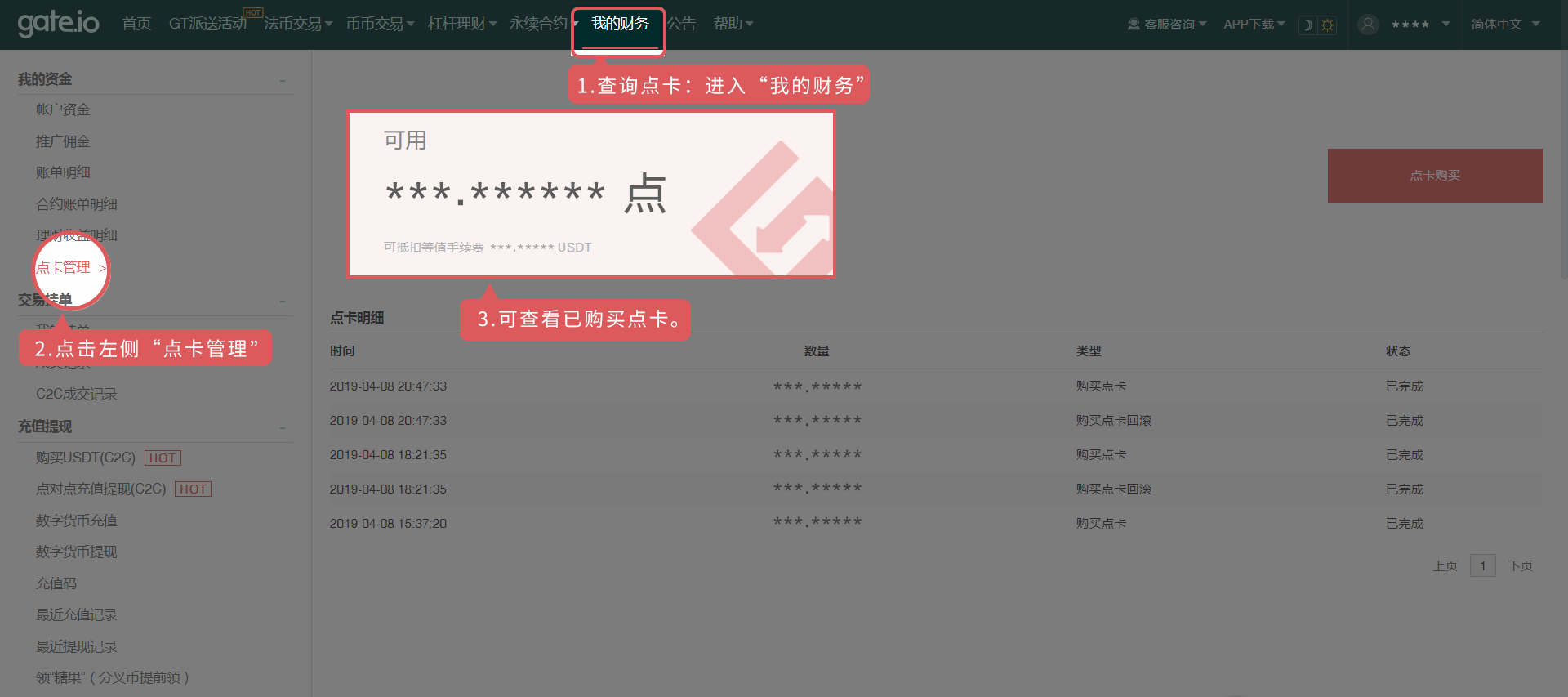The image size is (1568, 697).
Task: Click 购买点卡 type in the 15:37:20 row
Action: coord(1101,523)
